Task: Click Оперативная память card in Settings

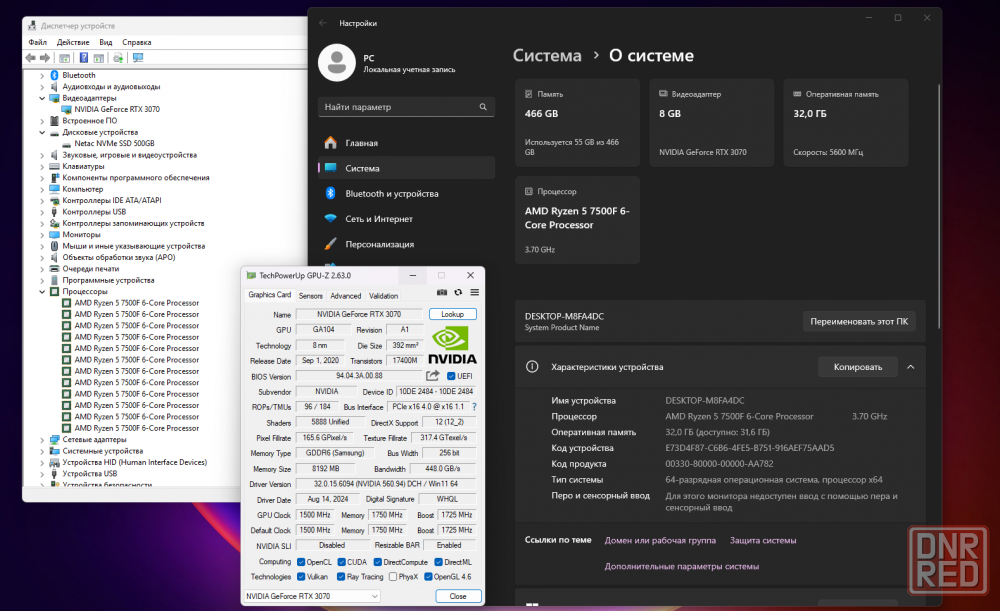Action: point(846,123)
